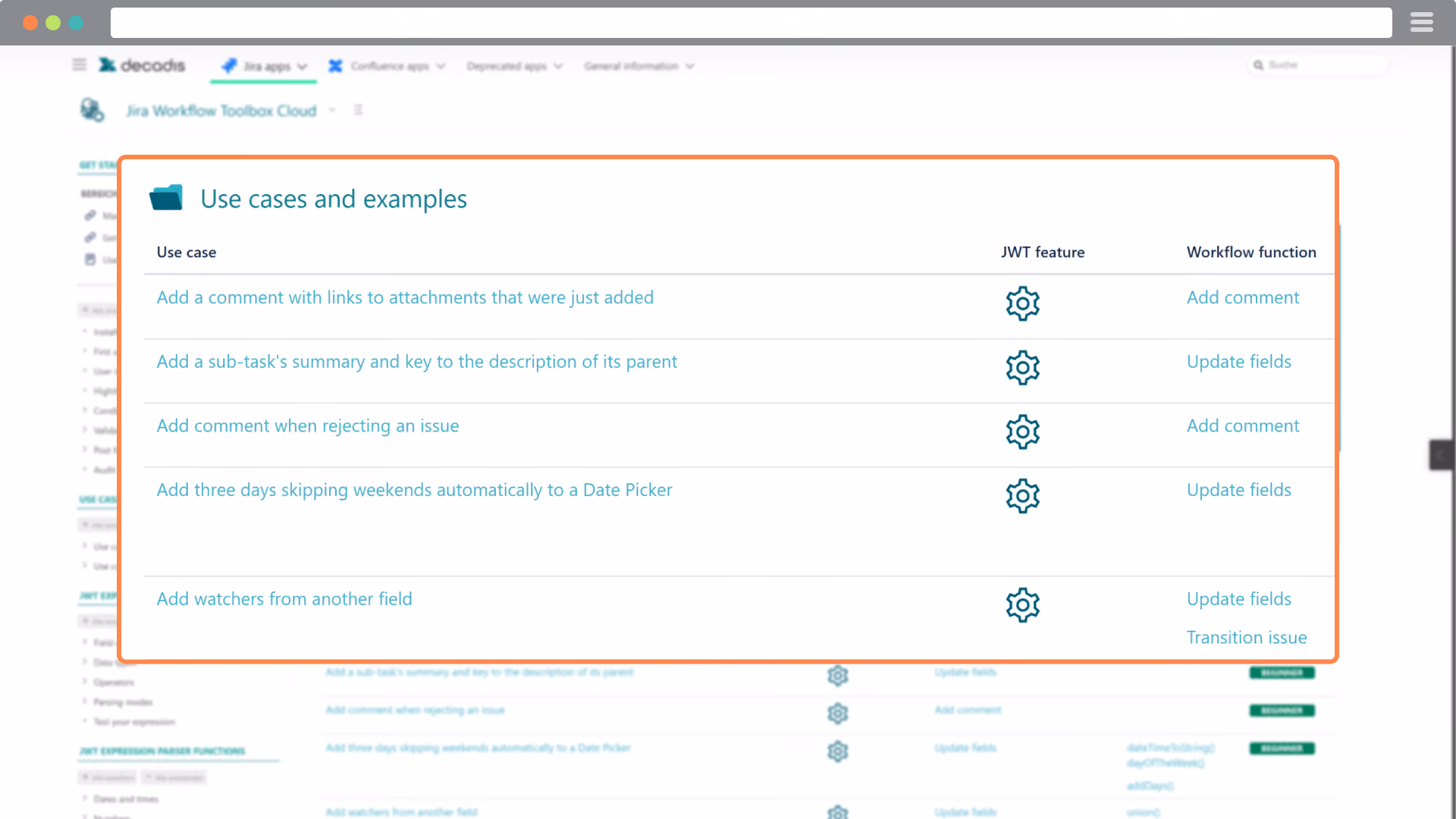This screenshot has width=1456, height=819.
Task: Click BEGINNER badge in background sub-task row
Action: pos(1282,673)
